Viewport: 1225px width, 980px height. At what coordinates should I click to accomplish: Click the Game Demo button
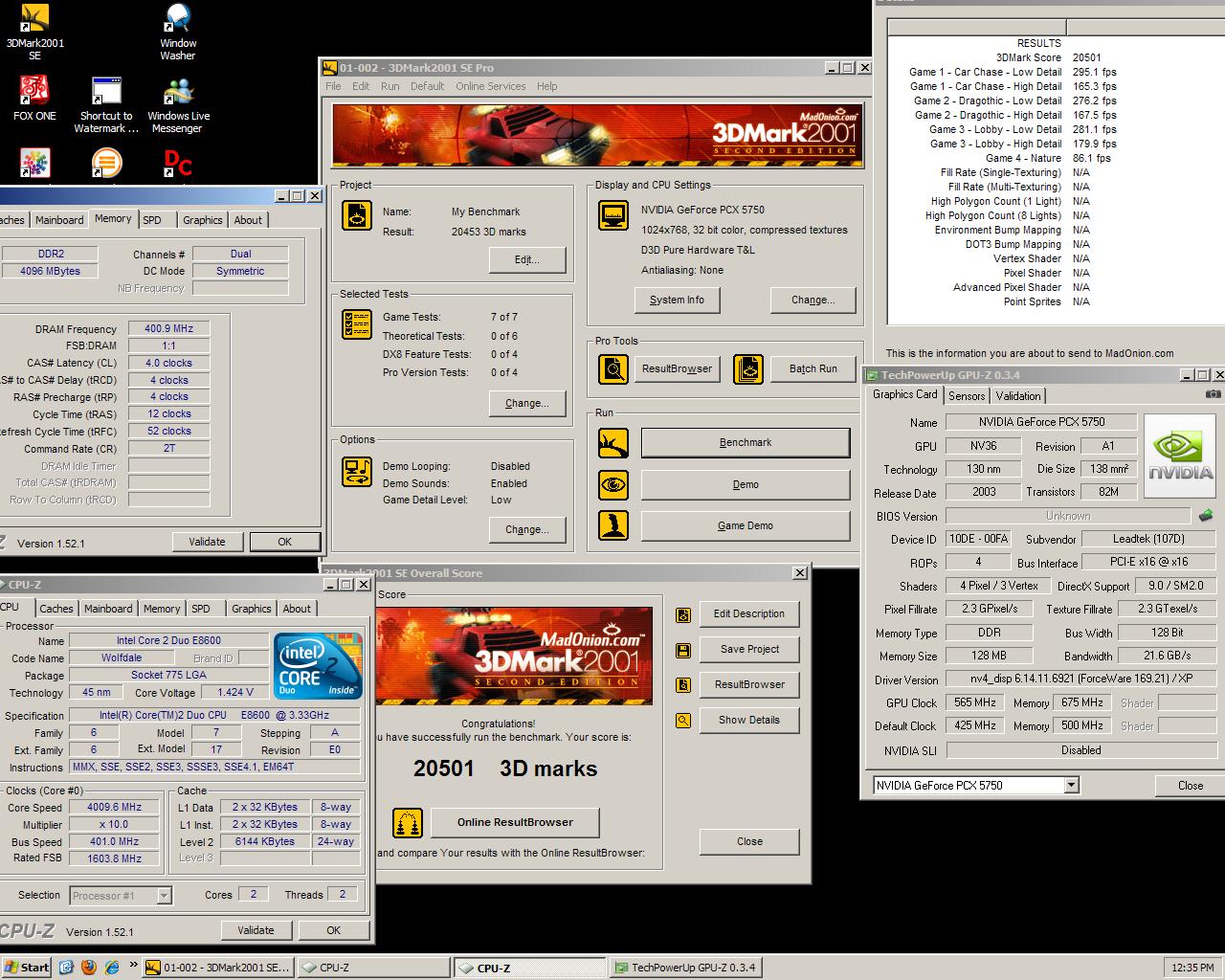(x=746, y=526)
